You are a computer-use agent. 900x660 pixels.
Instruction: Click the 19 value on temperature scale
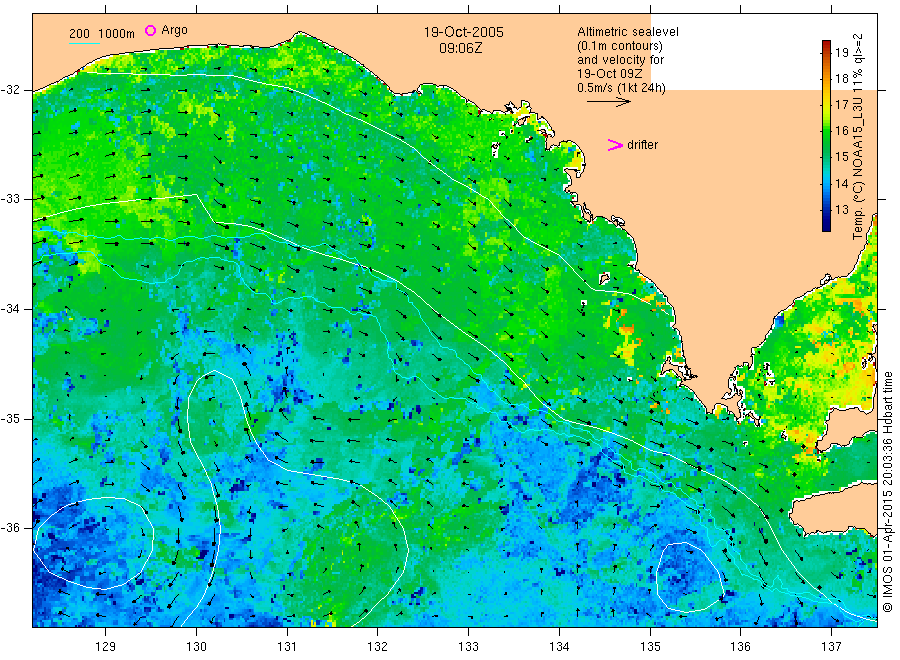(x=841, y=52)
